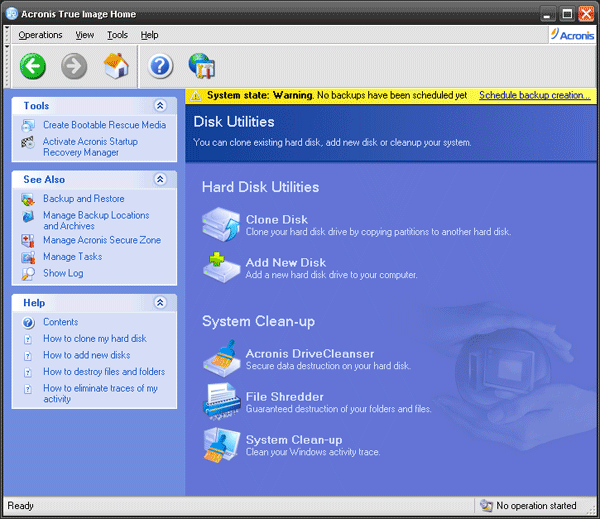Click the System Clean-up monitor icon
The height and width of the screenshot is (519, 600).
[221, 445]
